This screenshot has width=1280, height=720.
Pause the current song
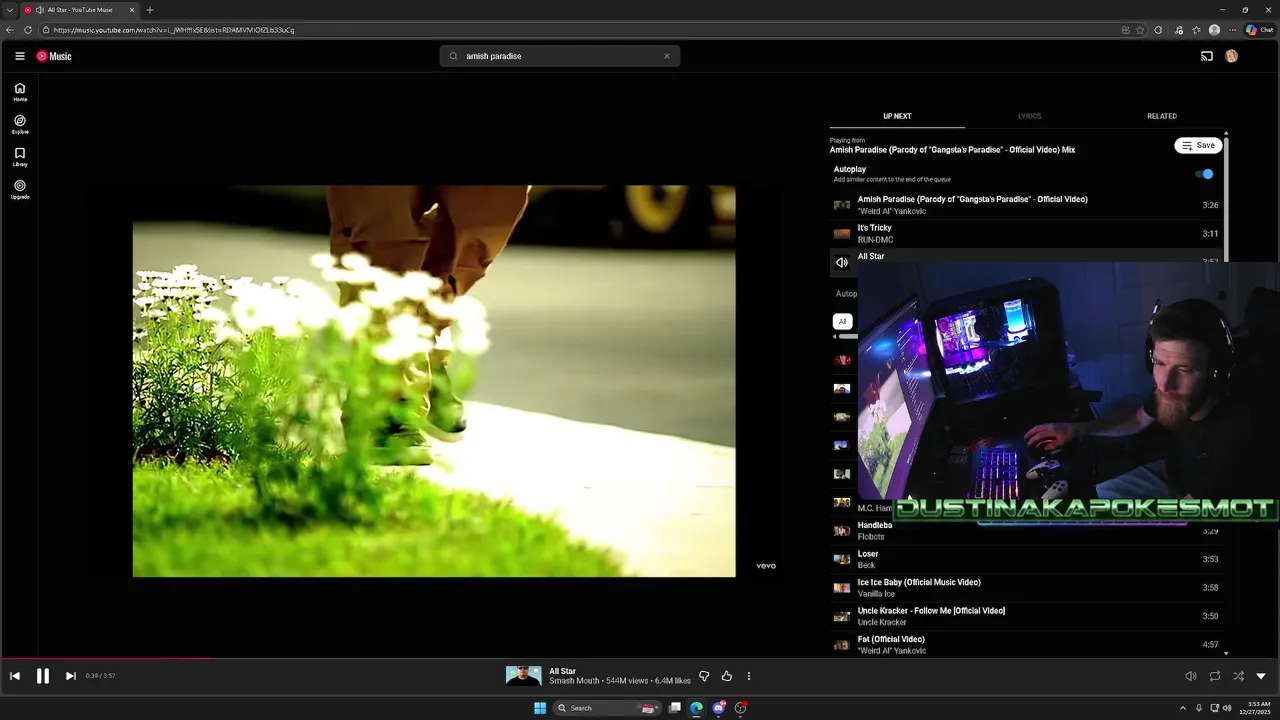[x=43, y=676]
